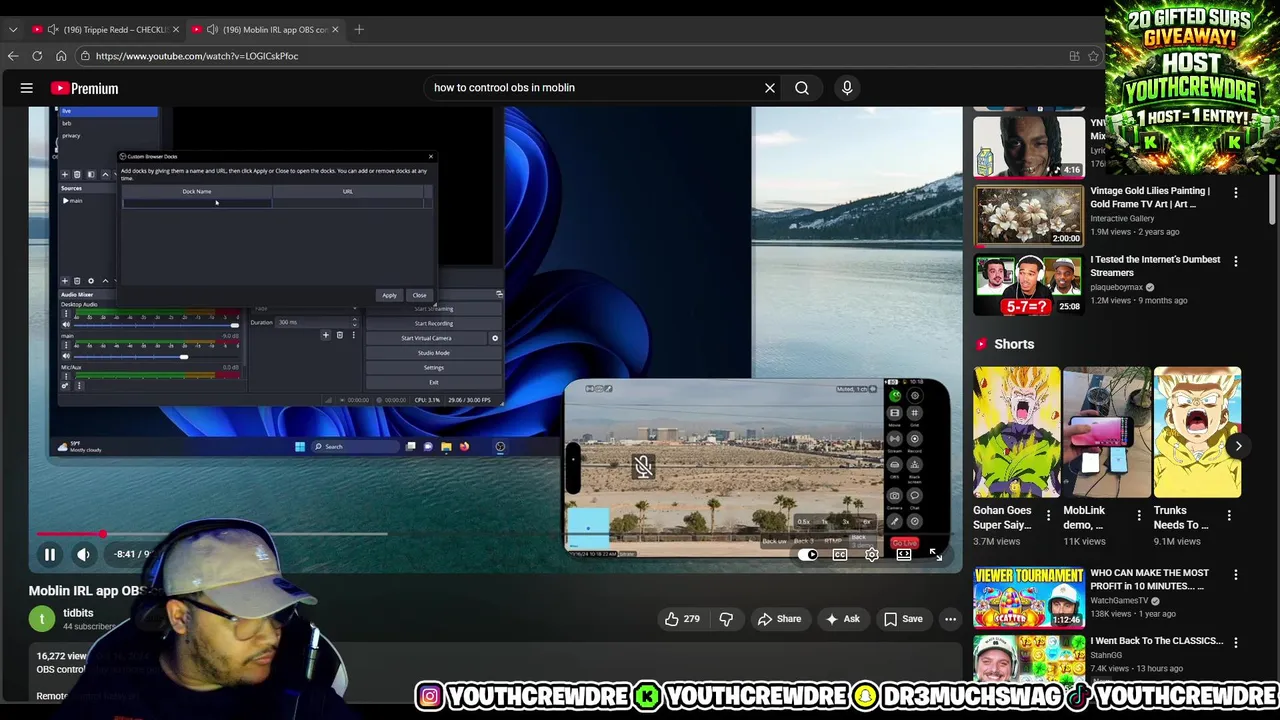Open options menu for Gohan Super Saiyan short
Image resolution: width=1280 pixels, height=720 pixels.
click(1048, 516)
